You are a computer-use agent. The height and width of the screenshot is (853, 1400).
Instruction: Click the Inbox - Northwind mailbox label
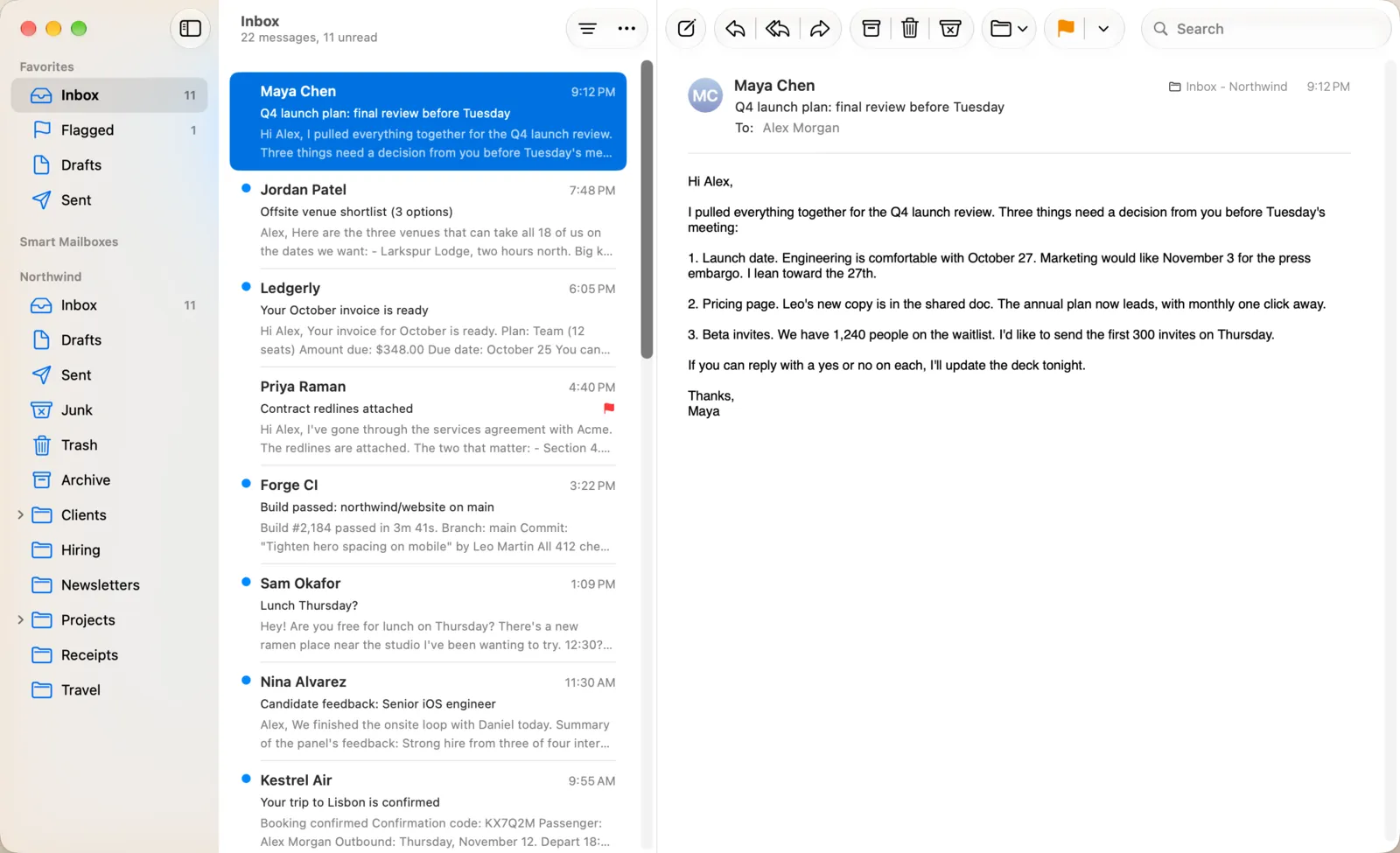click(x=1228, y=87)
